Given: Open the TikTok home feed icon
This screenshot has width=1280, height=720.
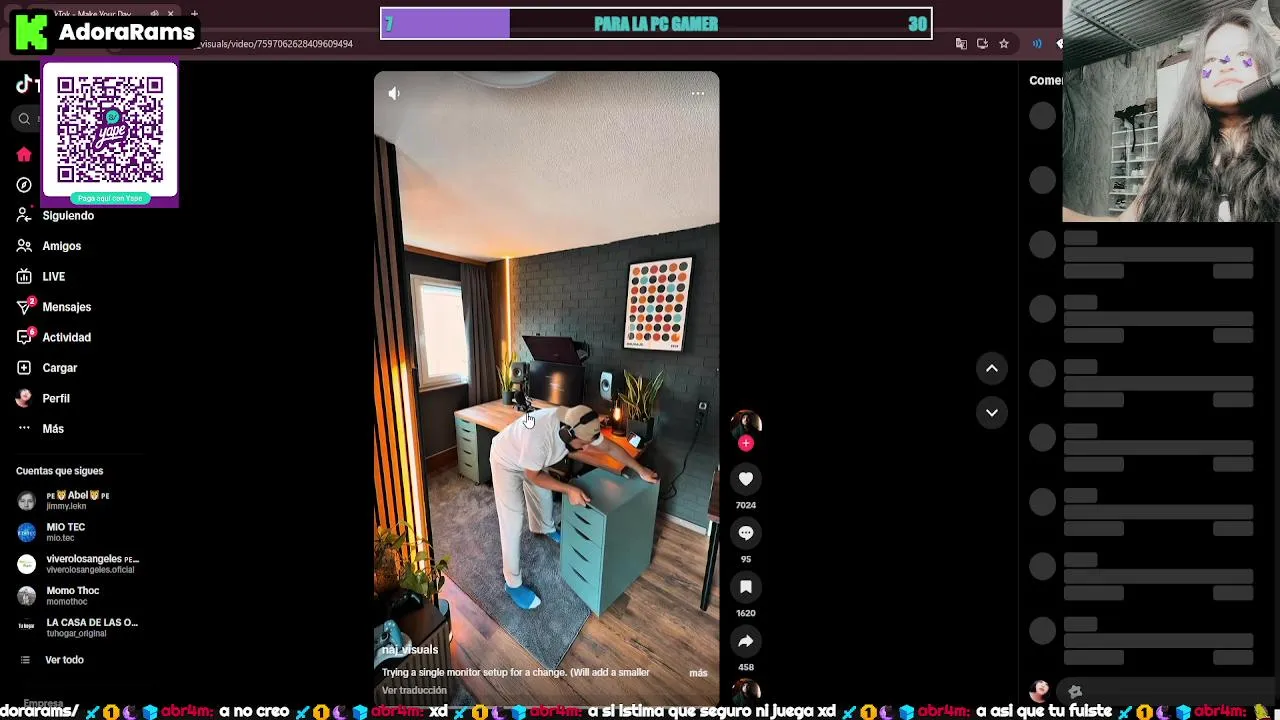Looking at the screenshot, I should click(24, 155).
